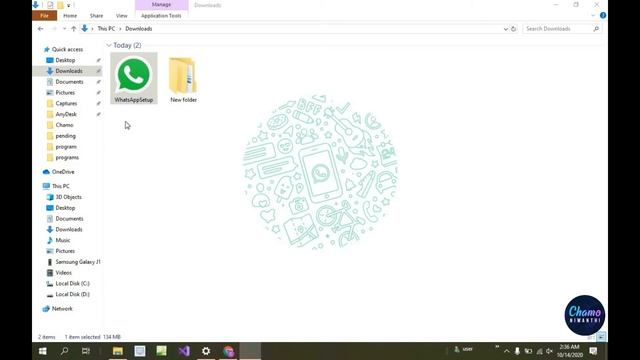Switch to the Share ribbon tab
Screen dimensions: 640x360
tap(96, 16)
